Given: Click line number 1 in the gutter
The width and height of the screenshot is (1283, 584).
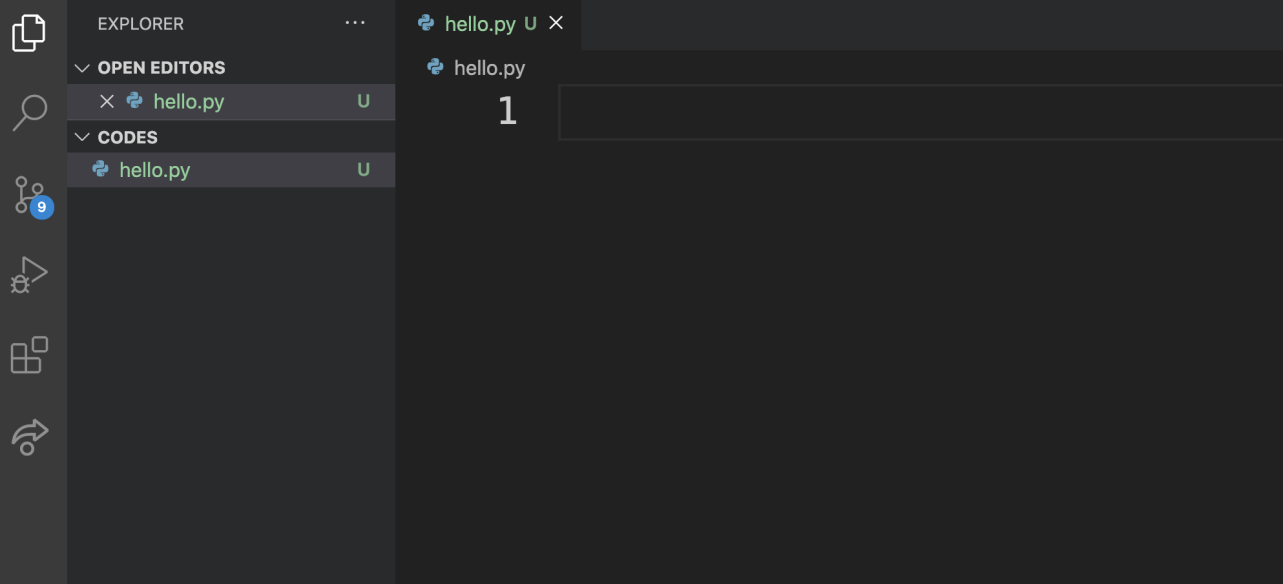Looking at the screenshot, I should [x=507, y=111].
